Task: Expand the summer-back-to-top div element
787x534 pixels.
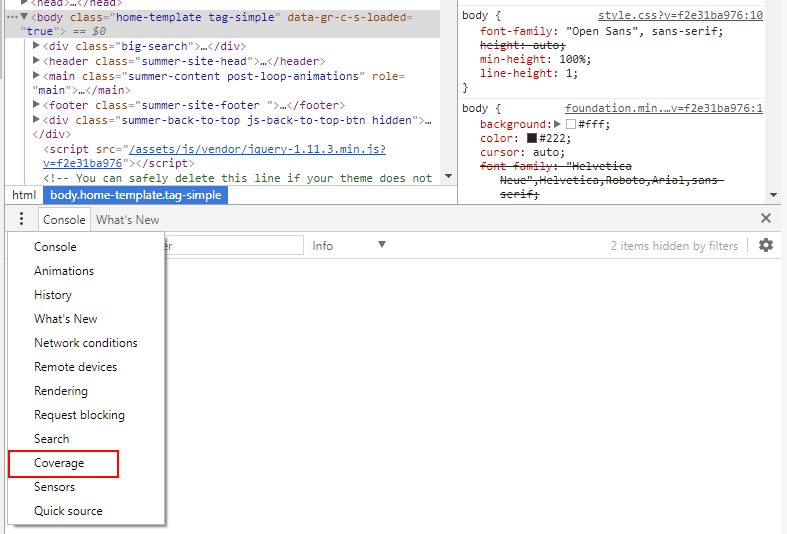Action: pos(36,120)
